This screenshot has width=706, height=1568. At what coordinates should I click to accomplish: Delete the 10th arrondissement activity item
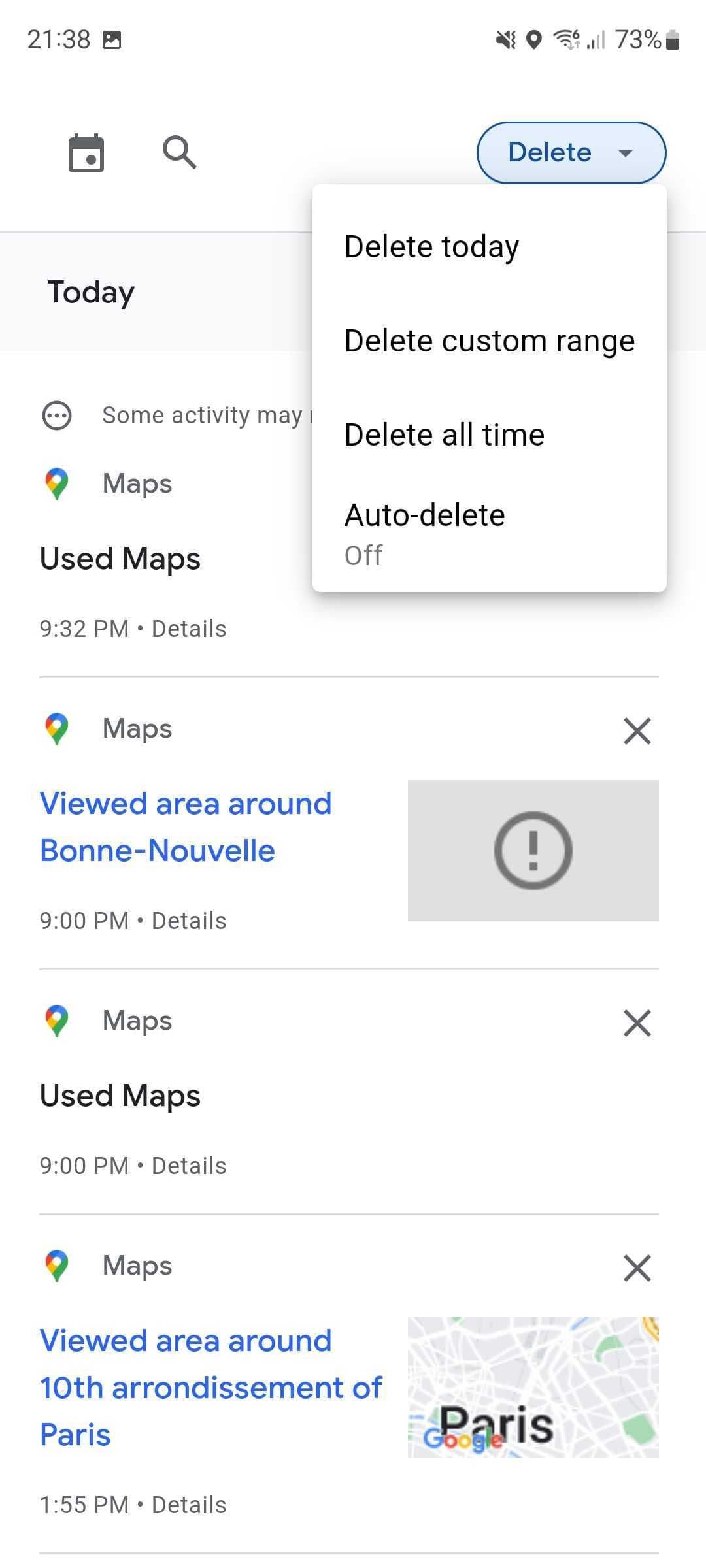click(x=637, y=1268)
